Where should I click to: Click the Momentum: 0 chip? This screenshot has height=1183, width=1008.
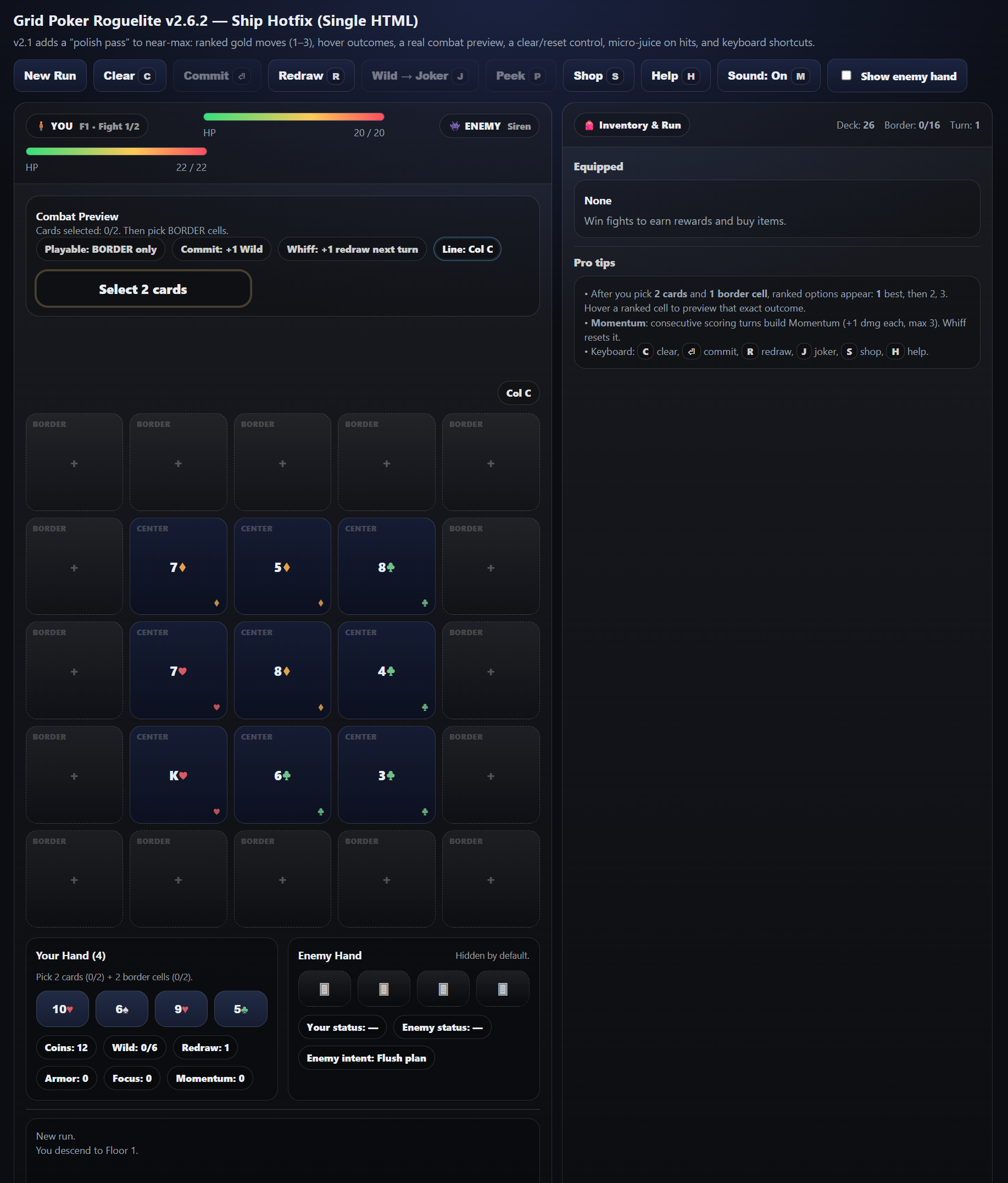[210, 1079]
